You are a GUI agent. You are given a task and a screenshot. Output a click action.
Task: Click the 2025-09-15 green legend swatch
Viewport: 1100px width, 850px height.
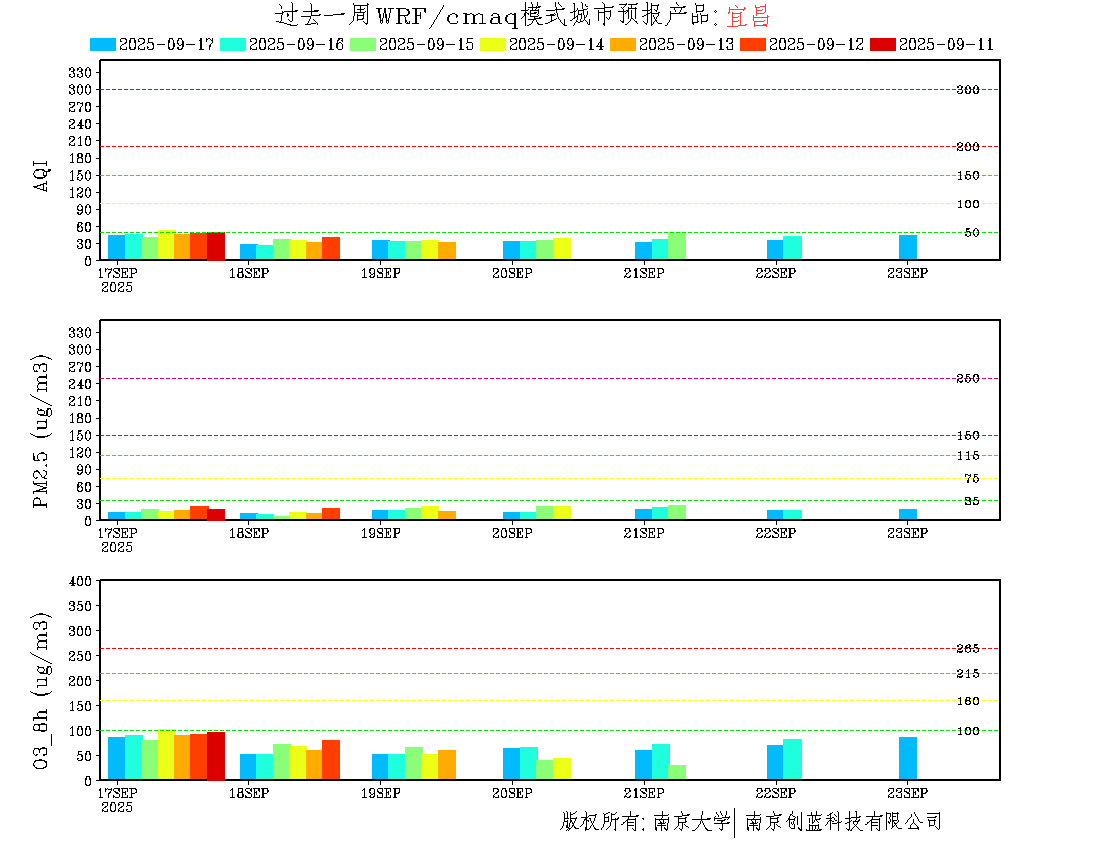click(363, 44)
